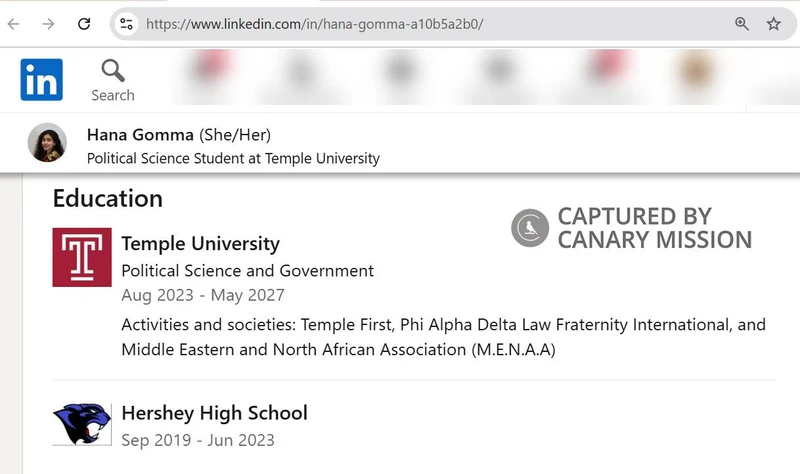Click the Hershey High School panther logo
This screenshot has height=474, width=800.
(x=82, y=423)
